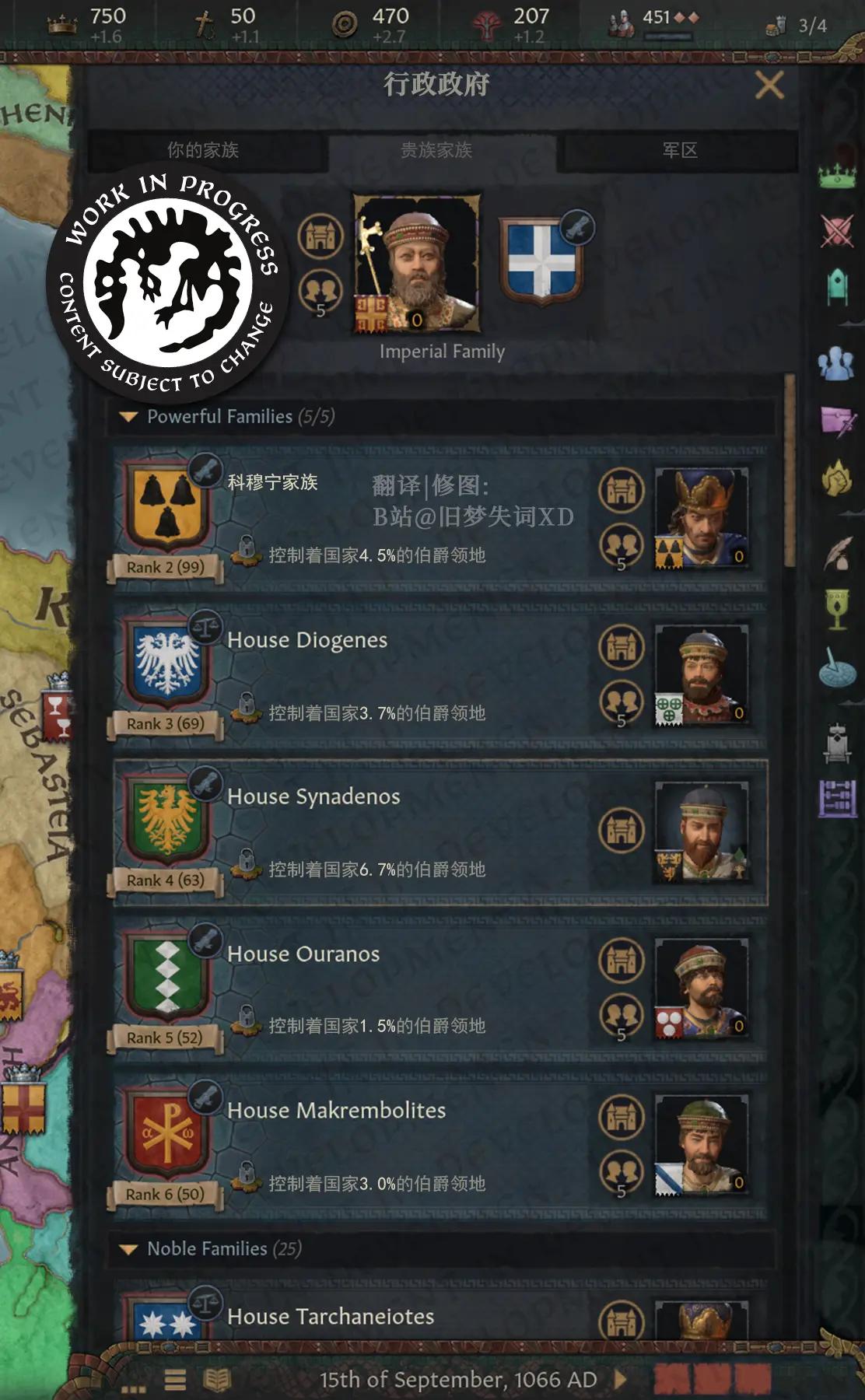Open the golden goblet activities sidebar icon
The width and height of the screenshot is (865, 1400).
tap(837, 609)
